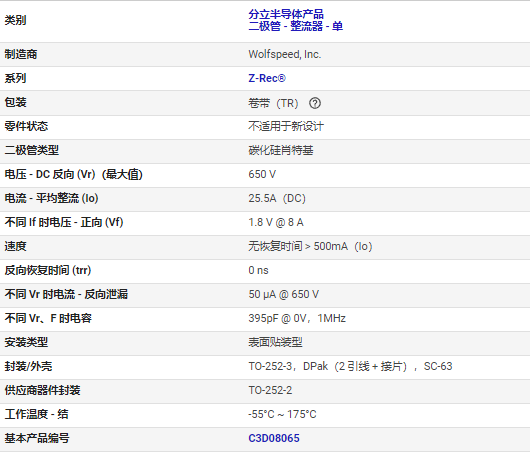The height and width of the screenshot is (453, 530).
Task: Click the 不适用于新设计 part status value
Action: point(286,126)
